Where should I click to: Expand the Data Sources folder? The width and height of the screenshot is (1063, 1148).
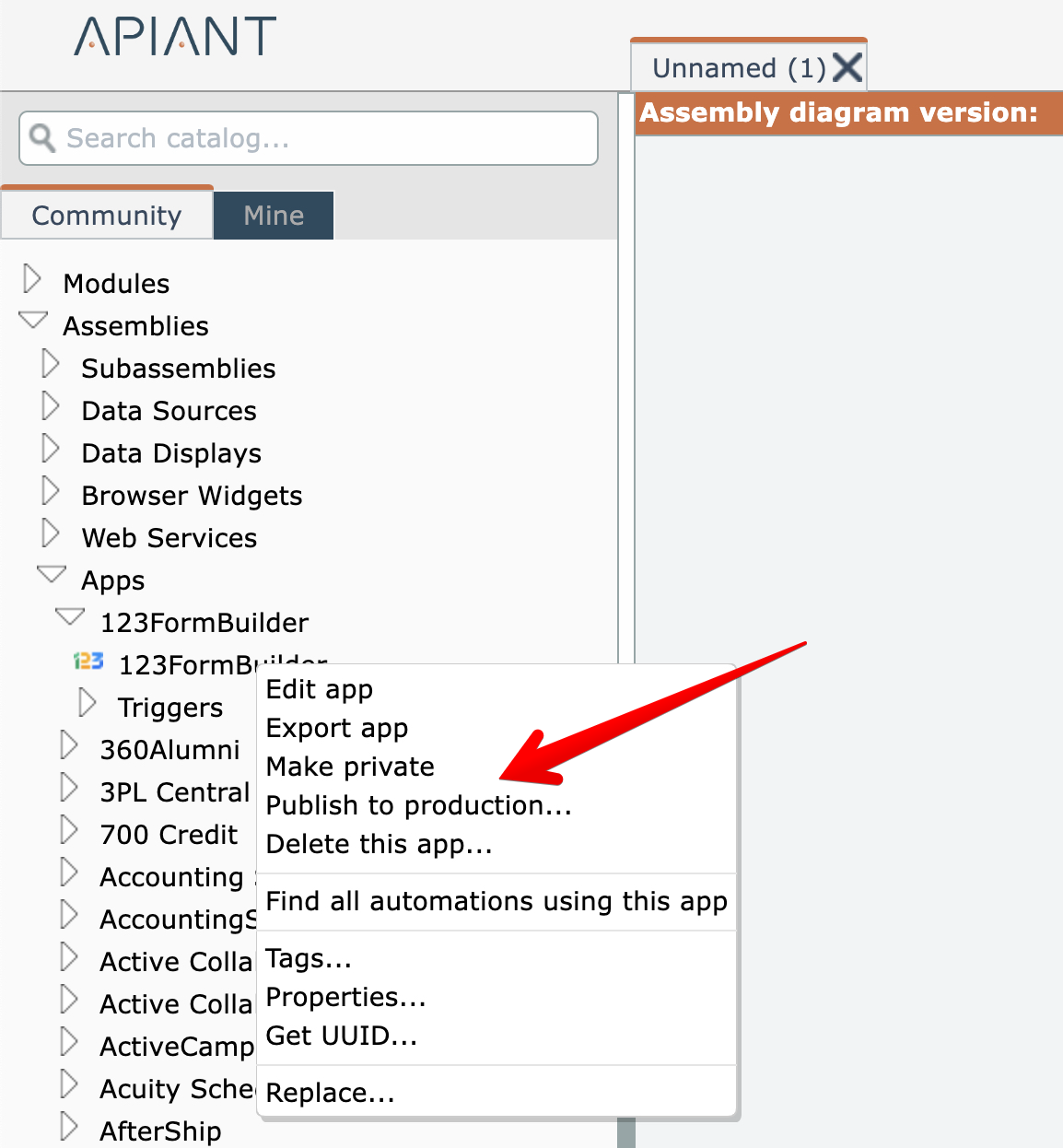click(51, 406)
